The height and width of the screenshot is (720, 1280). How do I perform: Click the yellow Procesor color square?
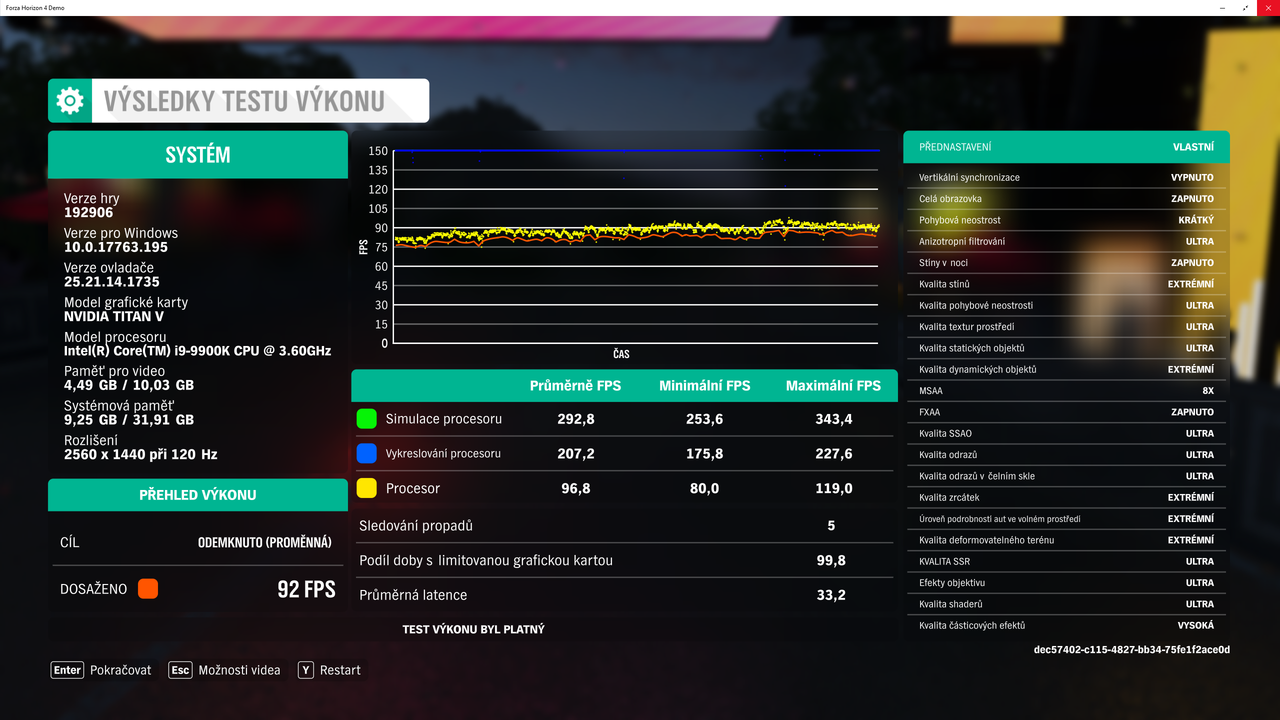tap(367, 488)
